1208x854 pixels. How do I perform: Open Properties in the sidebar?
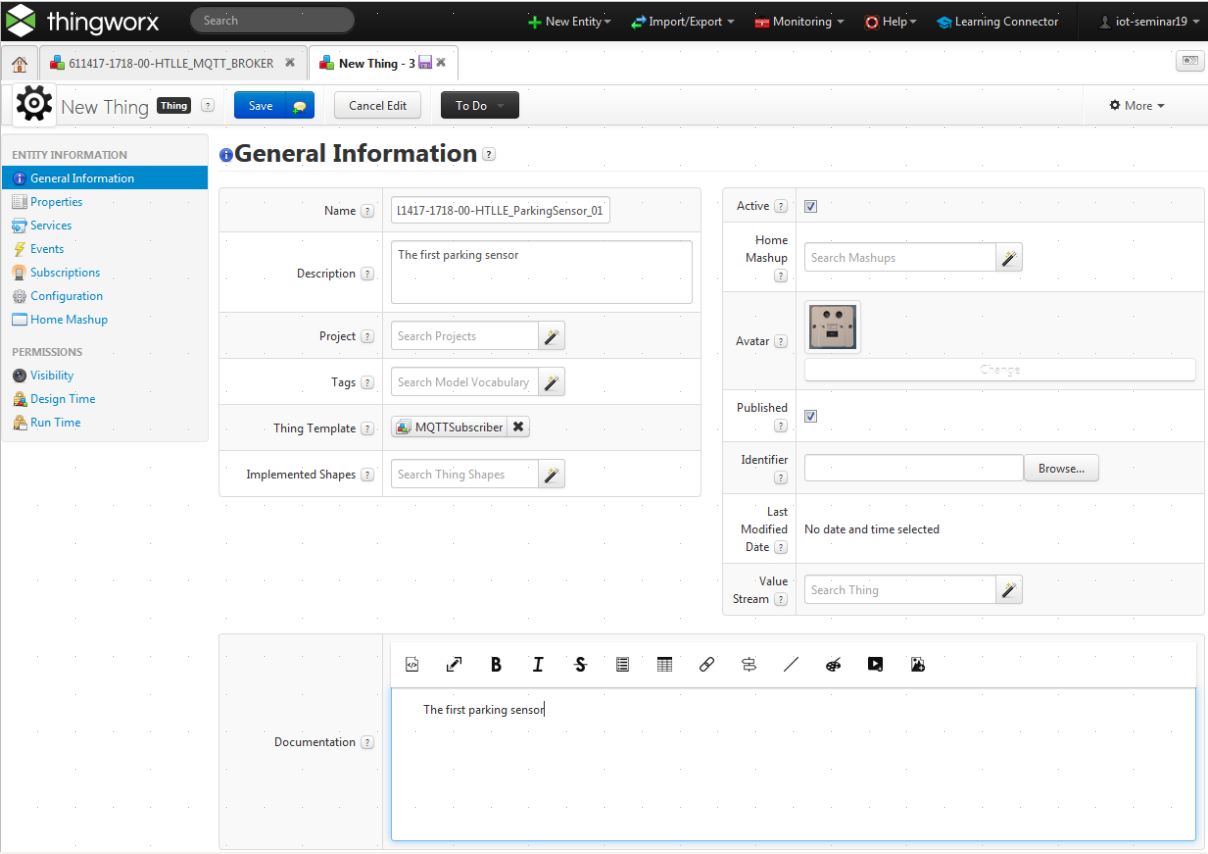56,201
